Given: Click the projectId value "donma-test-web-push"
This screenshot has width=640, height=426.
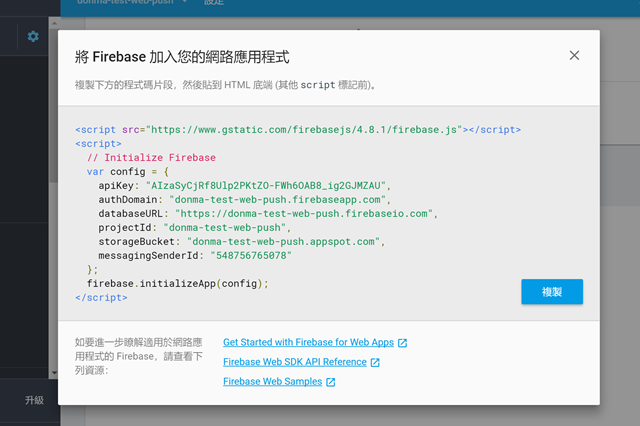Looking at the screenshot, I should pos(224,227).
